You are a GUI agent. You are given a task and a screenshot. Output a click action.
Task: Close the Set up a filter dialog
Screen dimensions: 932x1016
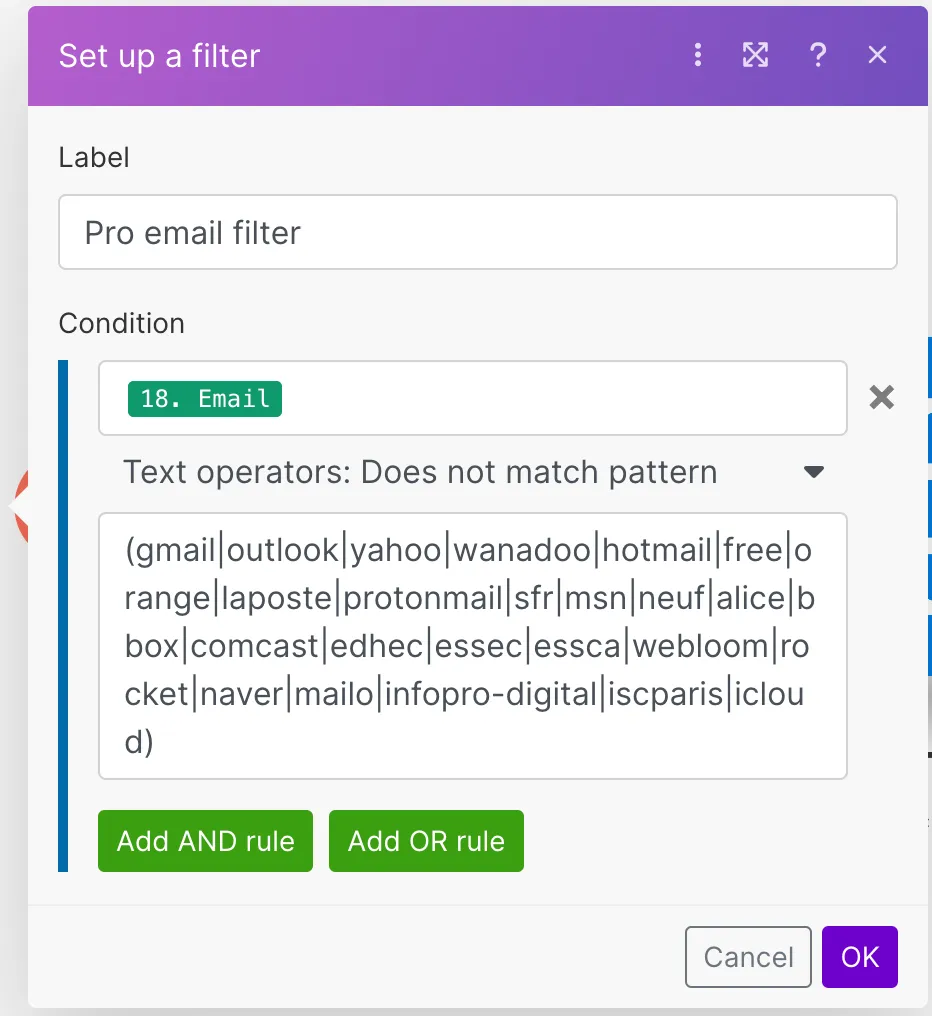click(877, 55)
